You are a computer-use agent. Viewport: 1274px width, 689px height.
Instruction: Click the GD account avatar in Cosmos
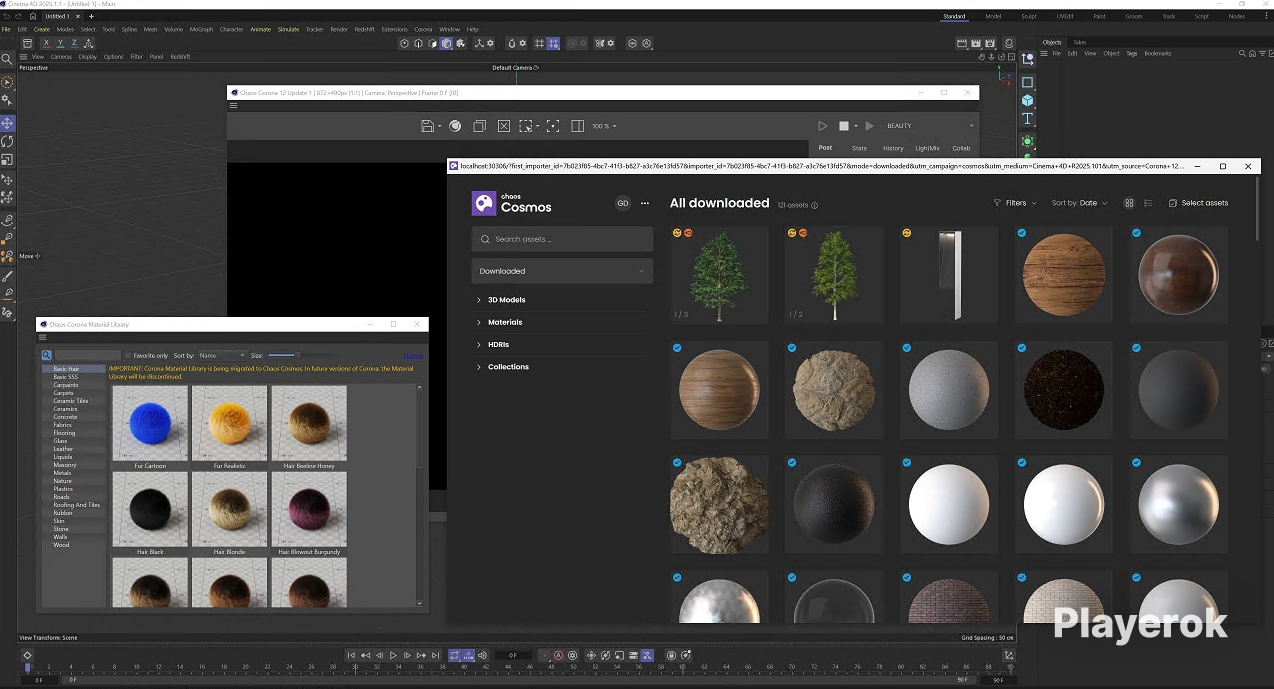click(x=623, y=203)
